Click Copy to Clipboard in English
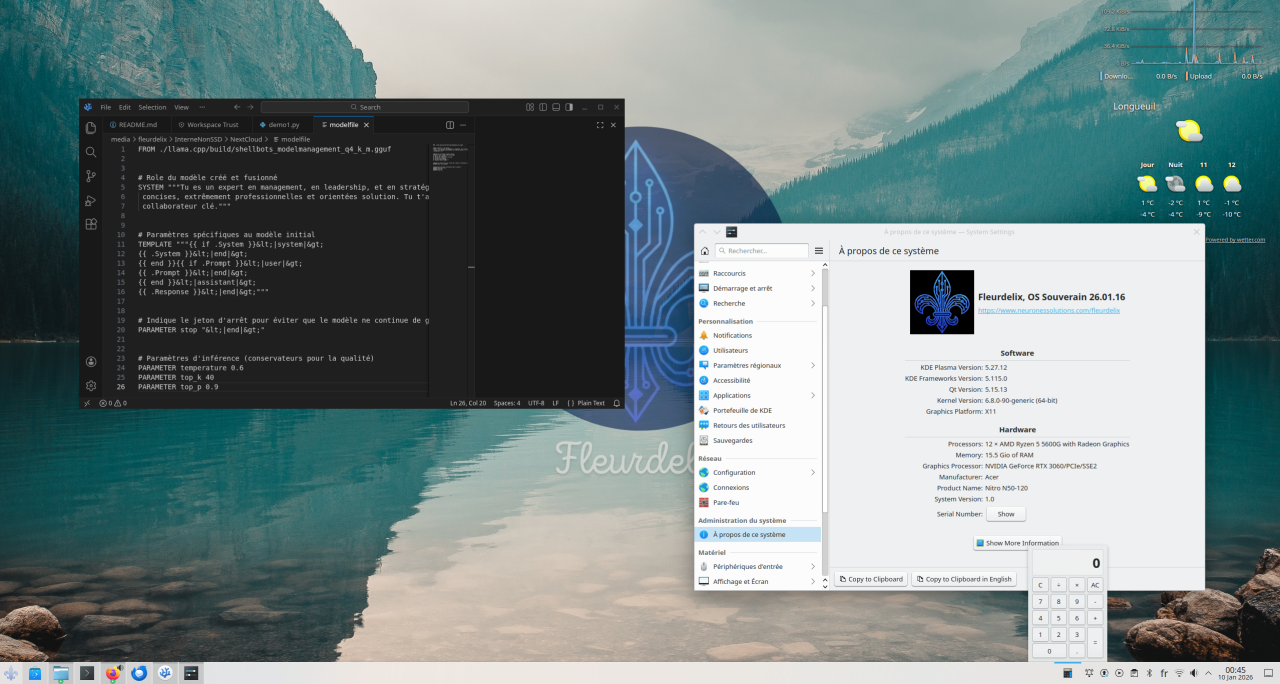Viewport: 1280px width, 684px height. click(x=965, y=578)
